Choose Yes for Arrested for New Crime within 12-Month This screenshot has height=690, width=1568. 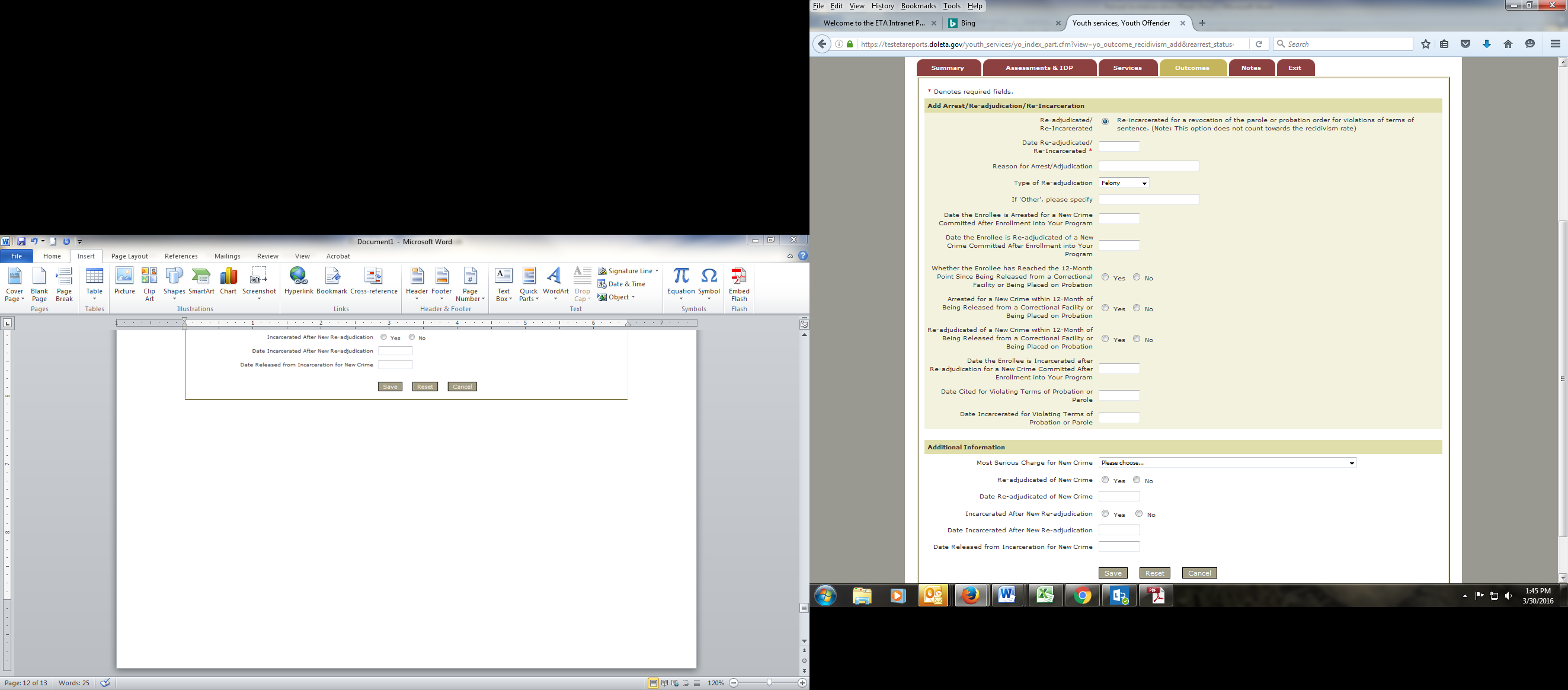point(1105,308)
